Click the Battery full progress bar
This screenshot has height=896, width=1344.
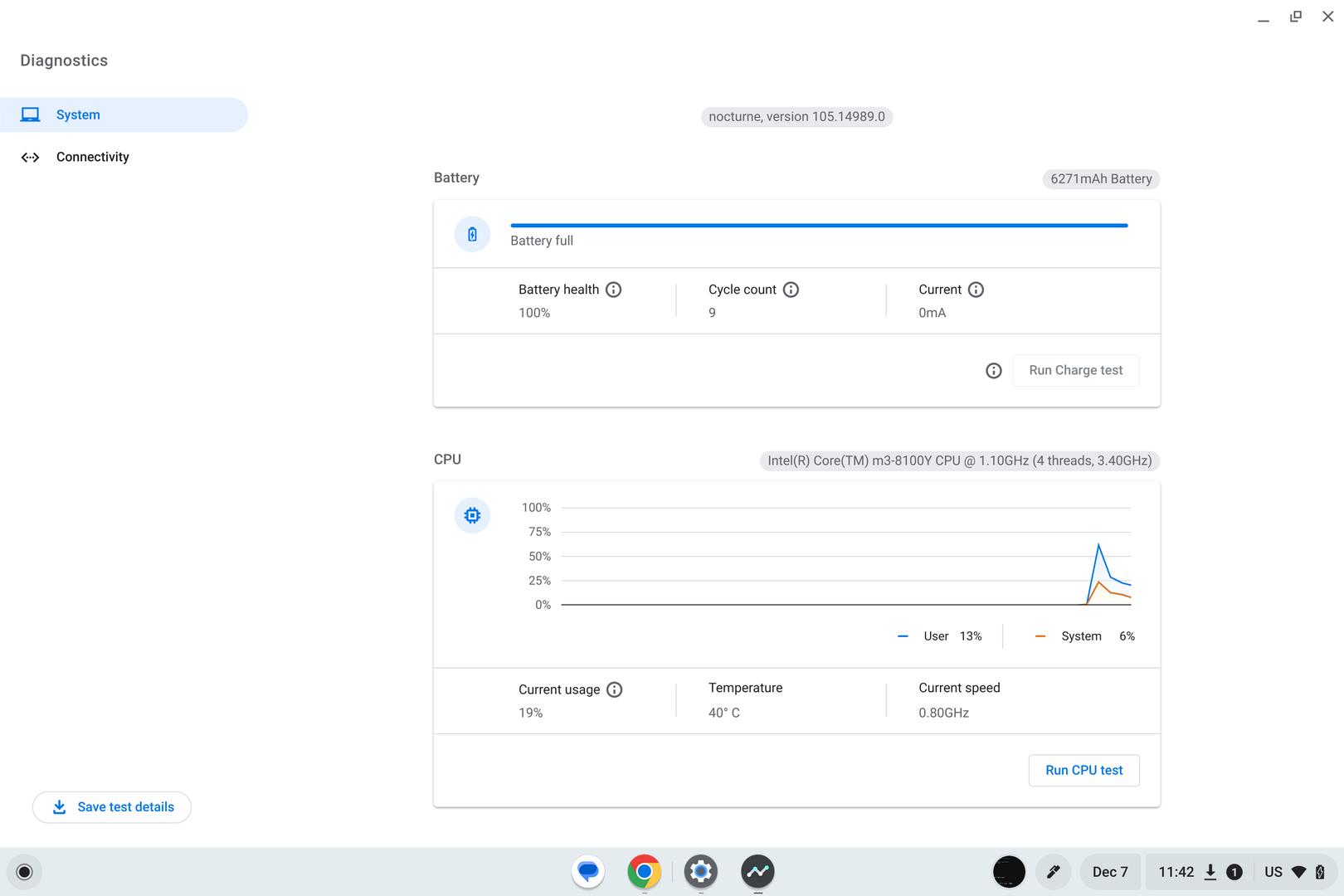pyautogui.click(x=819, y=225)
